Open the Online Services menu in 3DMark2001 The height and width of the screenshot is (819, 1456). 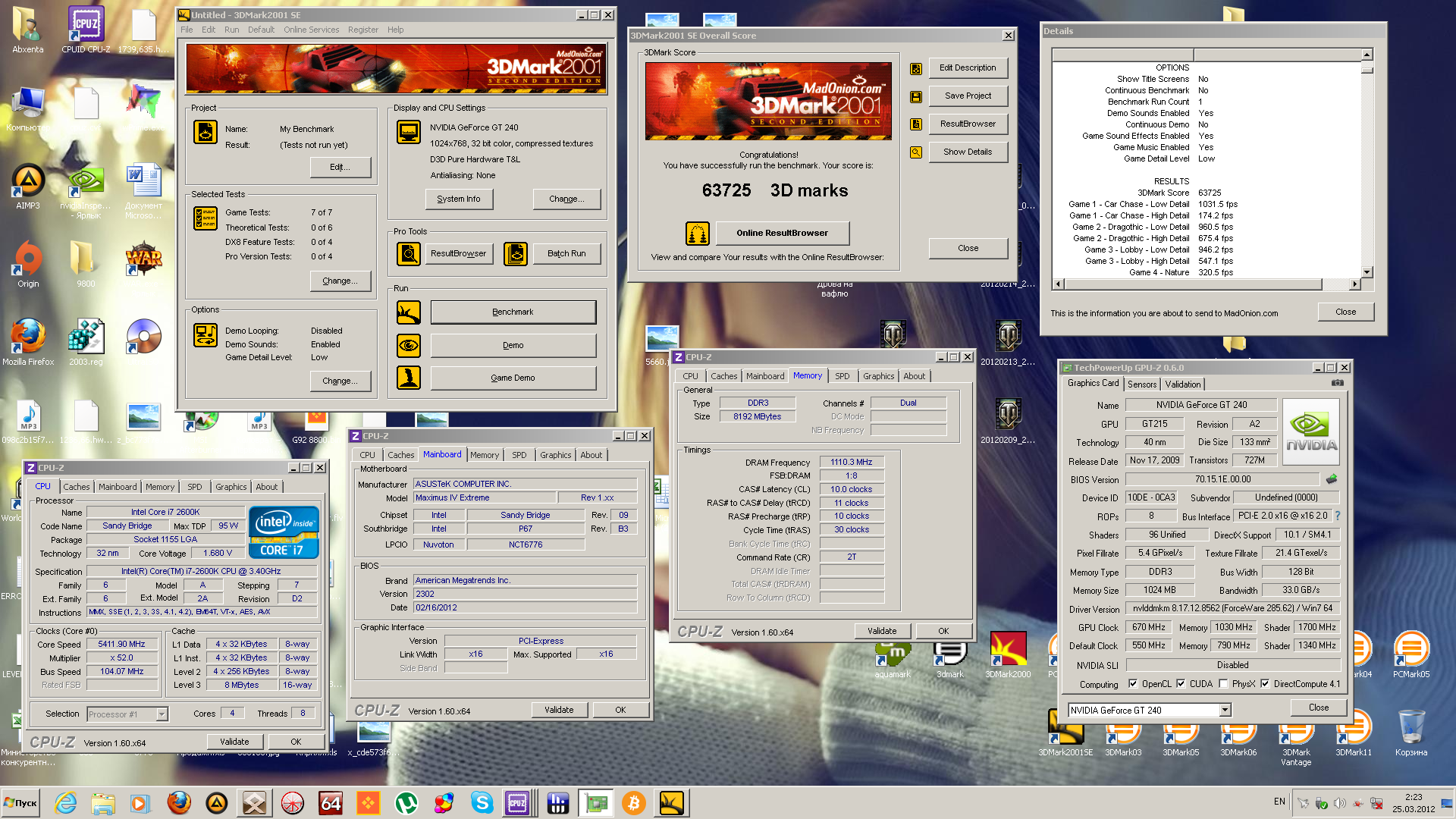[x=311, y=30]
